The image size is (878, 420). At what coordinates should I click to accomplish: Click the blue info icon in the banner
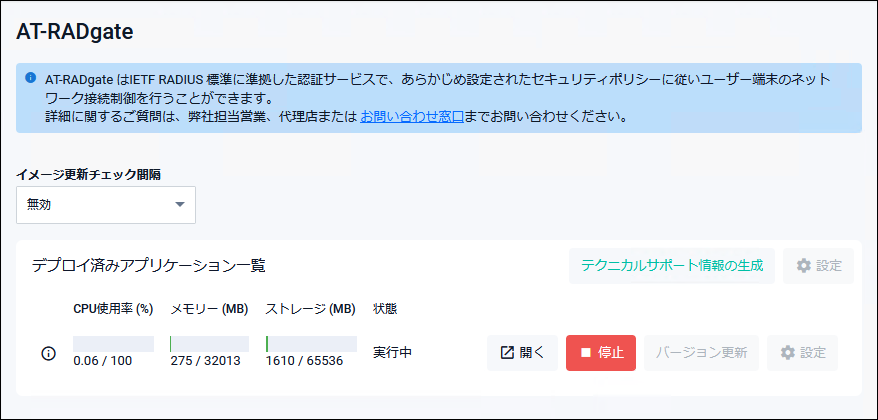click(x=31, y=78)
